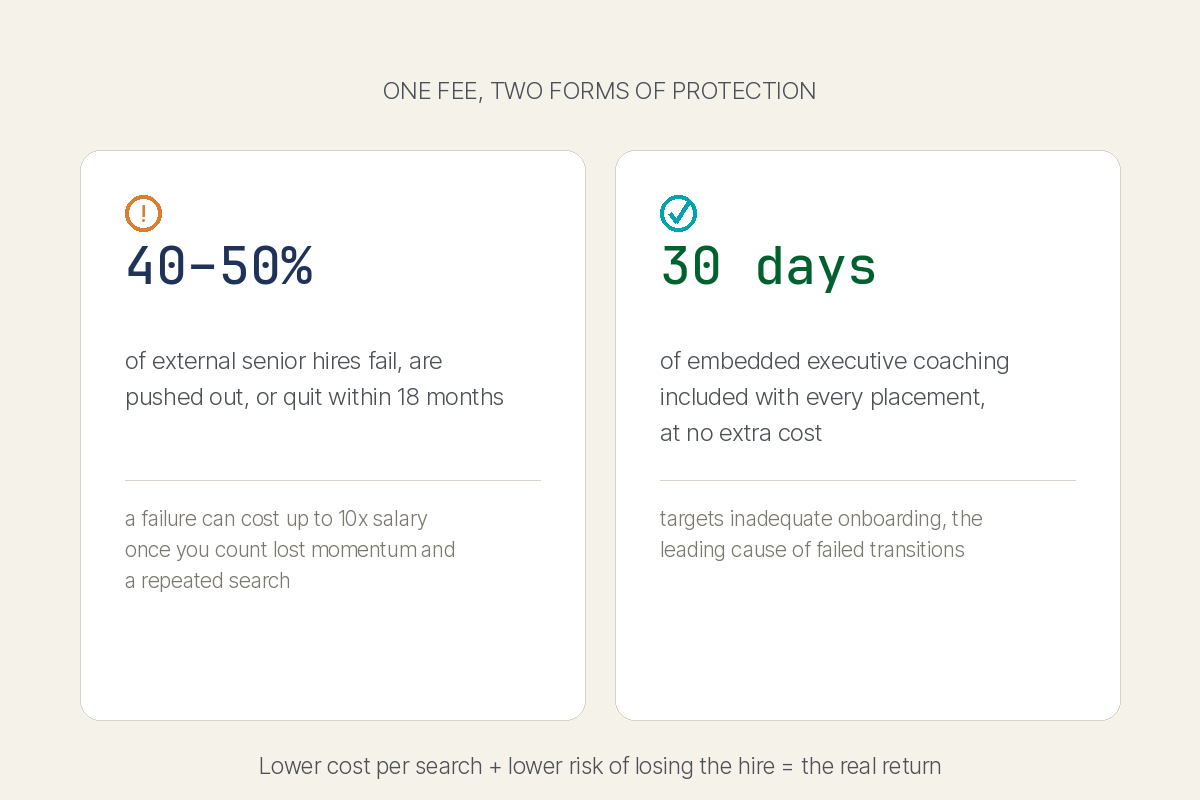Screen dimensions: 1200x800
Task: Click the "leading cause of failed transitions" line
Action: click(x=812, y=550)
